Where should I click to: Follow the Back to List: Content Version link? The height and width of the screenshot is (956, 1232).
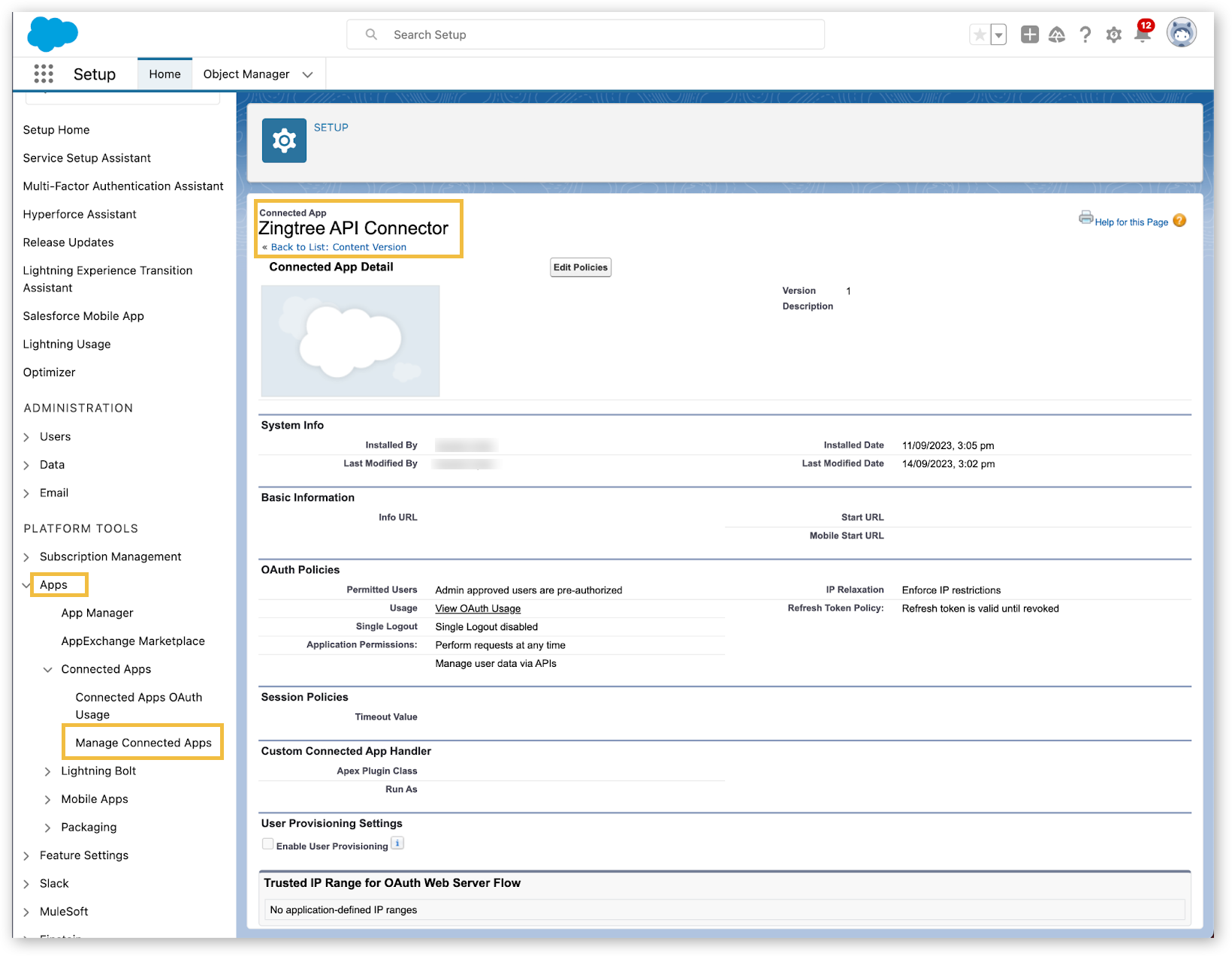pos(338,247)
